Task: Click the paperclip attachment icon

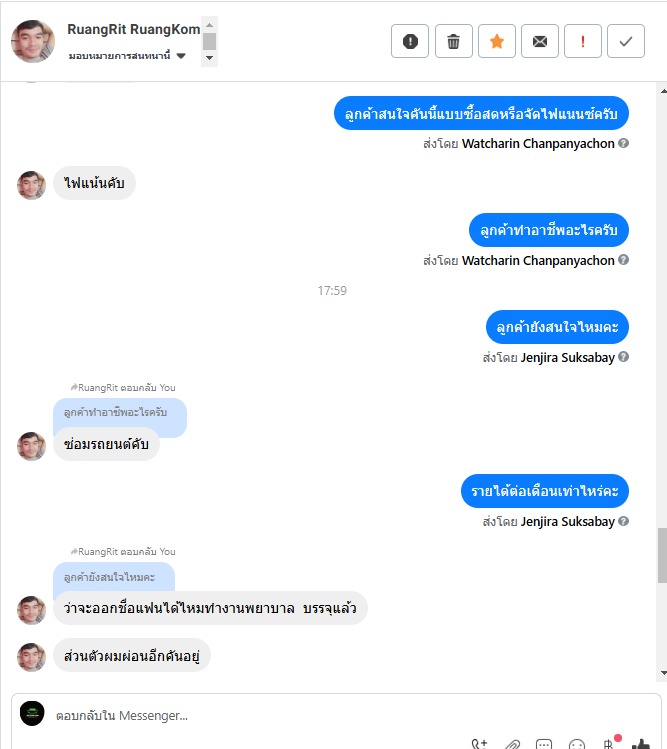Action: point(512,744)
